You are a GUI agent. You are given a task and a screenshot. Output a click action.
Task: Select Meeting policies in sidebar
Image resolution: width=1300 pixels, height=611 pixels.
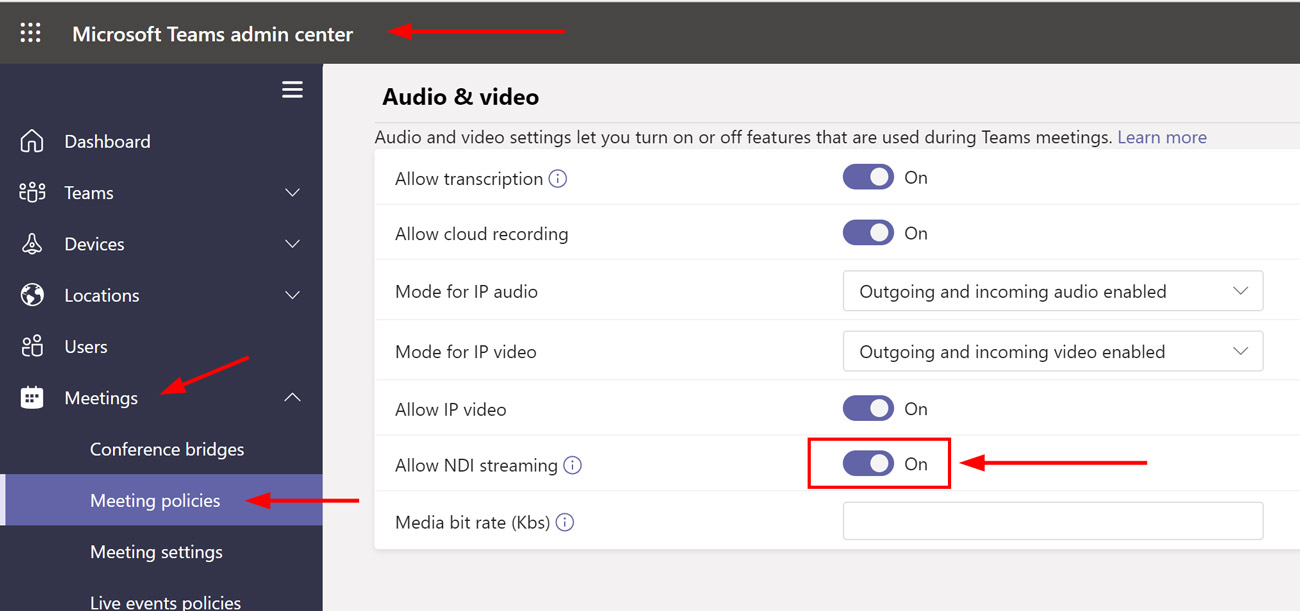click(155, 500)
